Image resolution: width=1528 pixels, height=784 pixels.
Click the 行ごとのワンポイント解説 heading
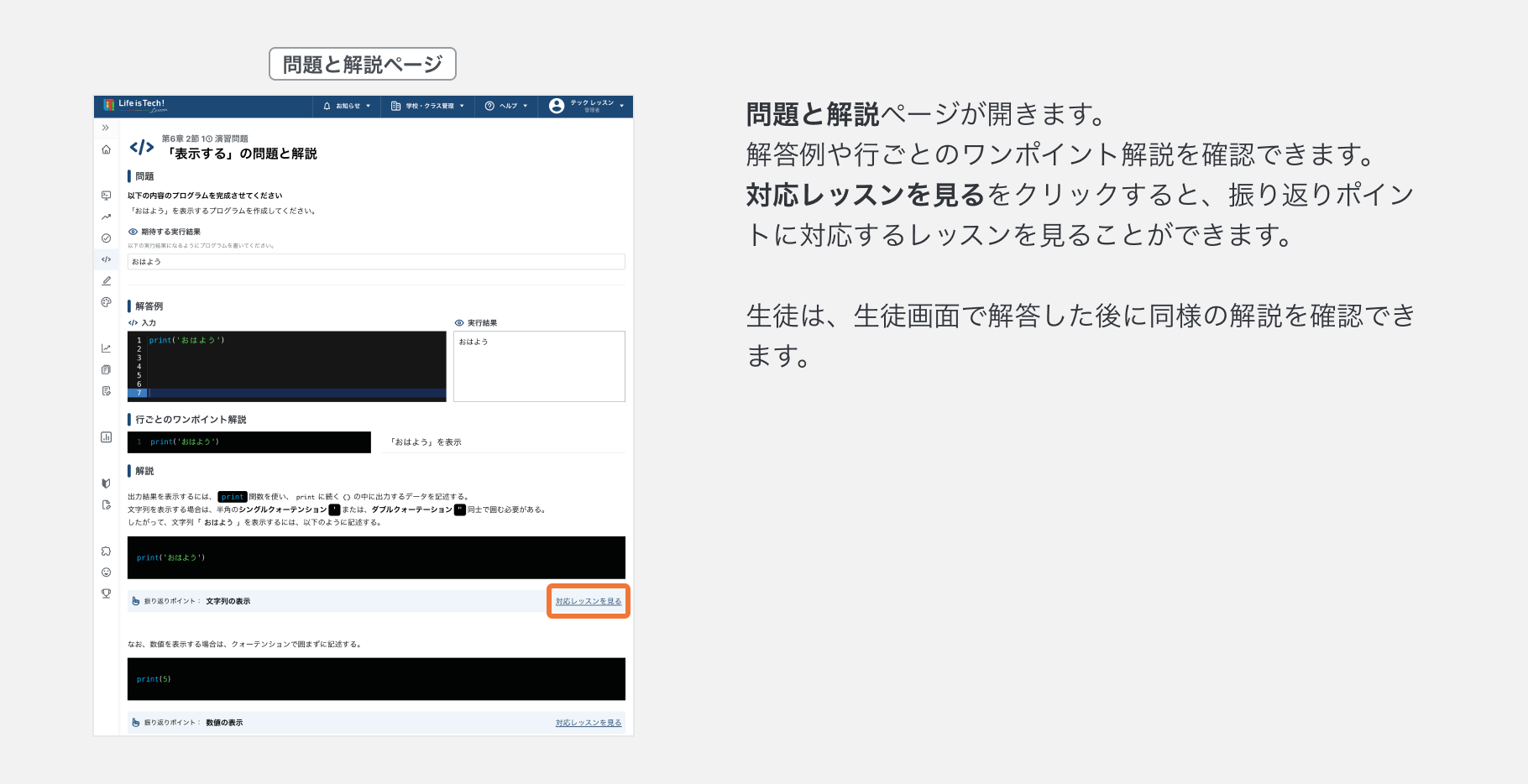click(191, 420)
